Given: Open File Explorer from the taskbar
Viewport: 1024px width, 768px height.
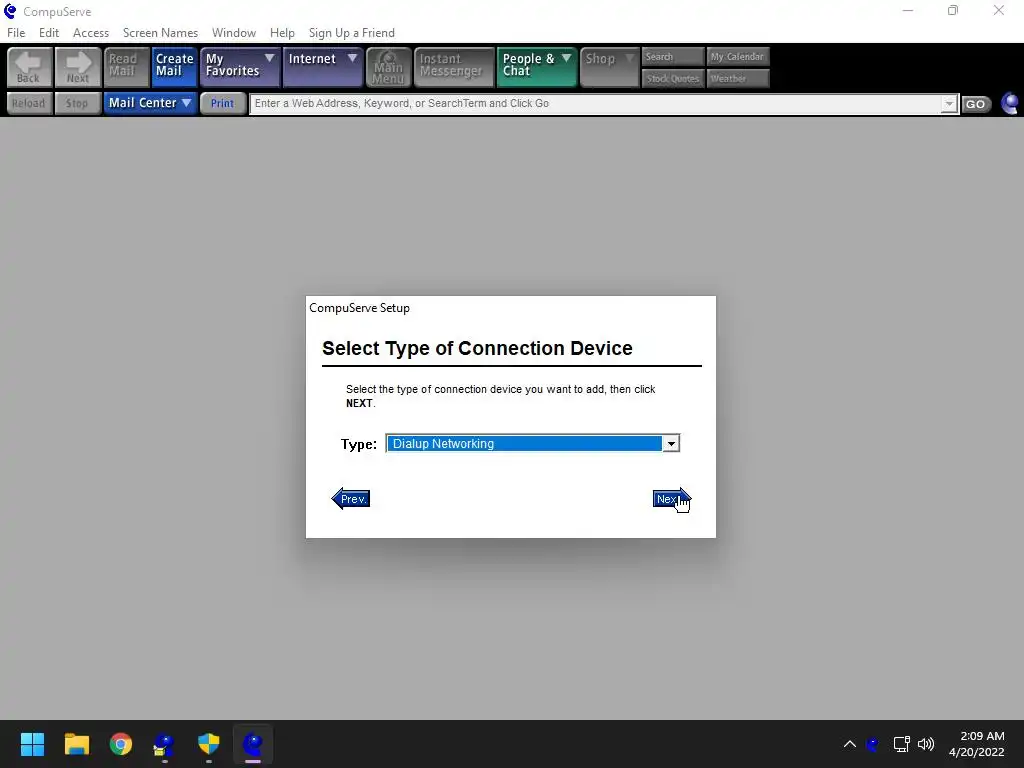Looking at the screenshot, I should (76, 744).
